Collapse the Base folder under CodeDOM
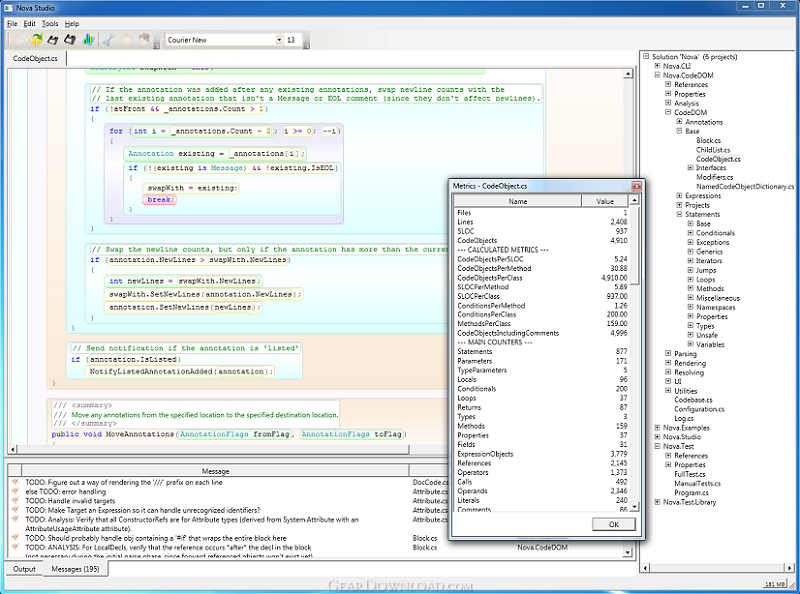Screen dimensions: 800x594 pos(679,131)
